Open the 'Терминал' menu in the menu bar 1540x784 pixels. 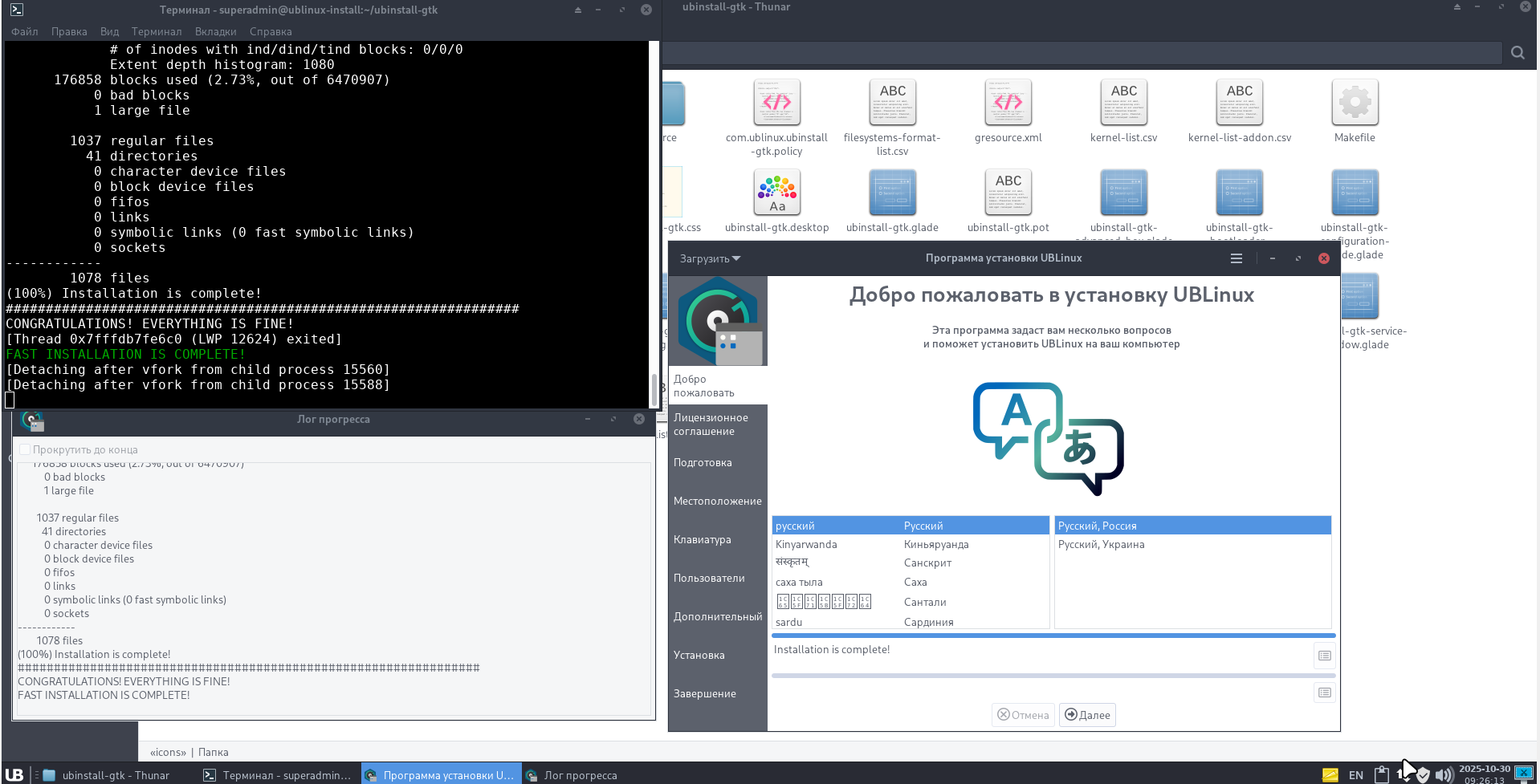157,31
